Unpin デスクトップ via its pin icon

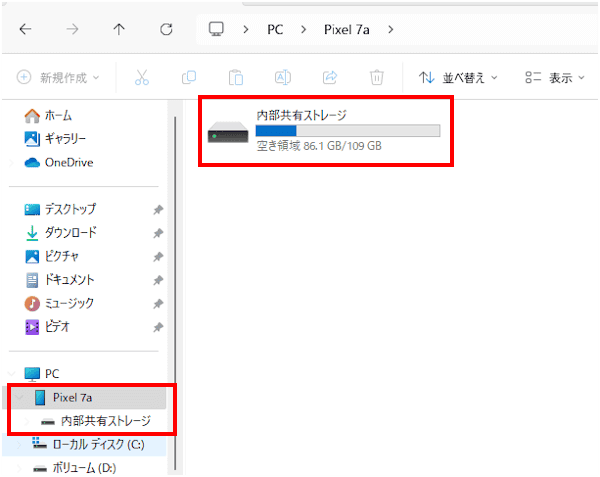click(158, 210)
